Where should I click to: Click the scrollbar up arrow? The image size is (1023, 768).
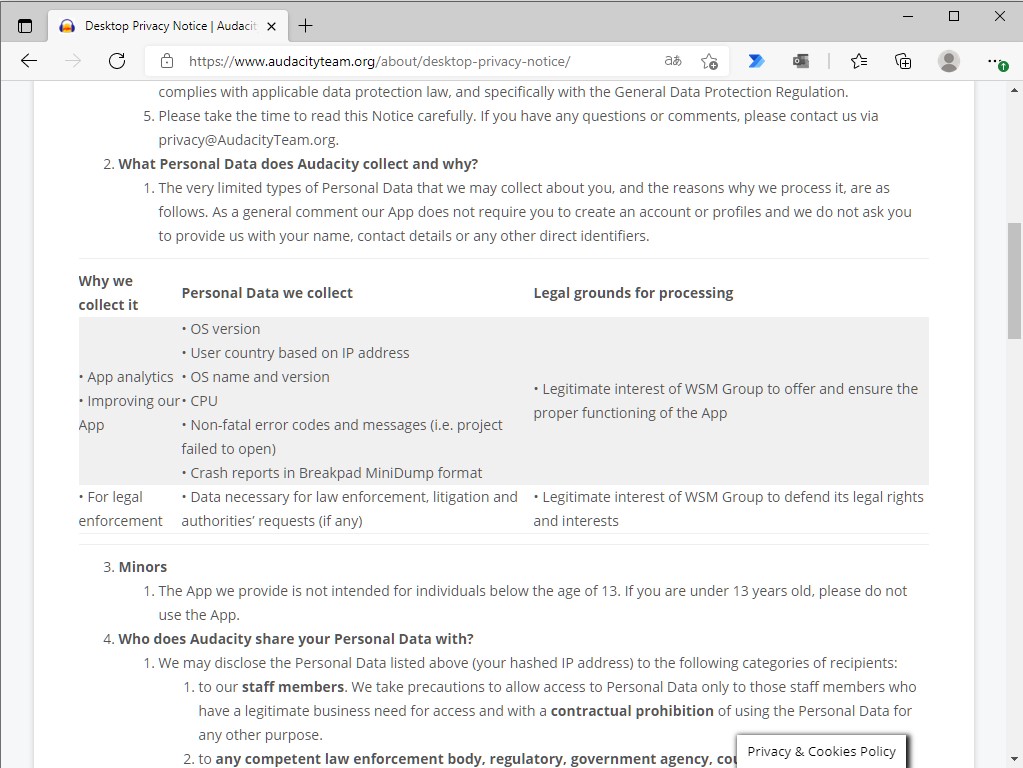(1014, 90)
